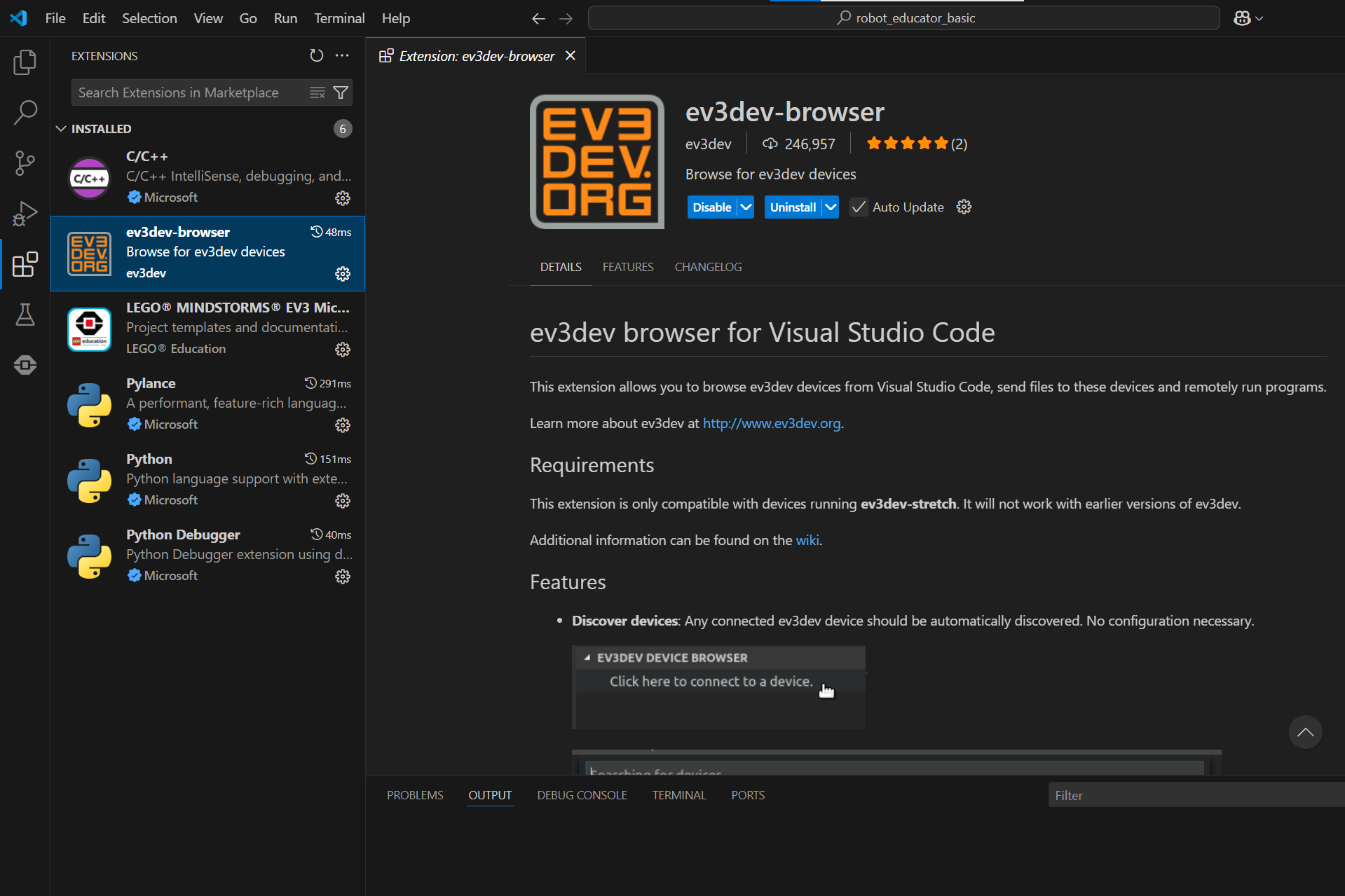Open the ev3dev device browser activity icon
The width and height of the screenshot is (1345, 896).
tap(25, 365)
